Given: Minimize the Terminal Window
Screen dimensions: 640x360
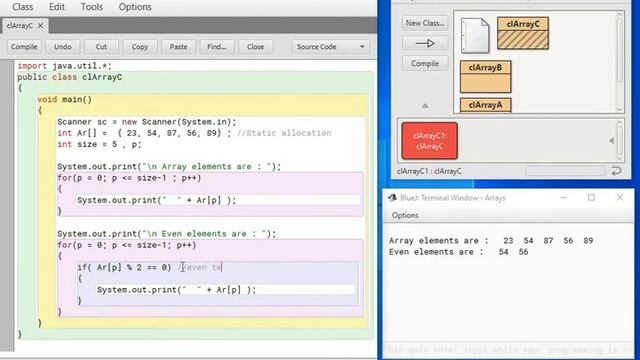Looking at the screenshot, I should point(564,198).
